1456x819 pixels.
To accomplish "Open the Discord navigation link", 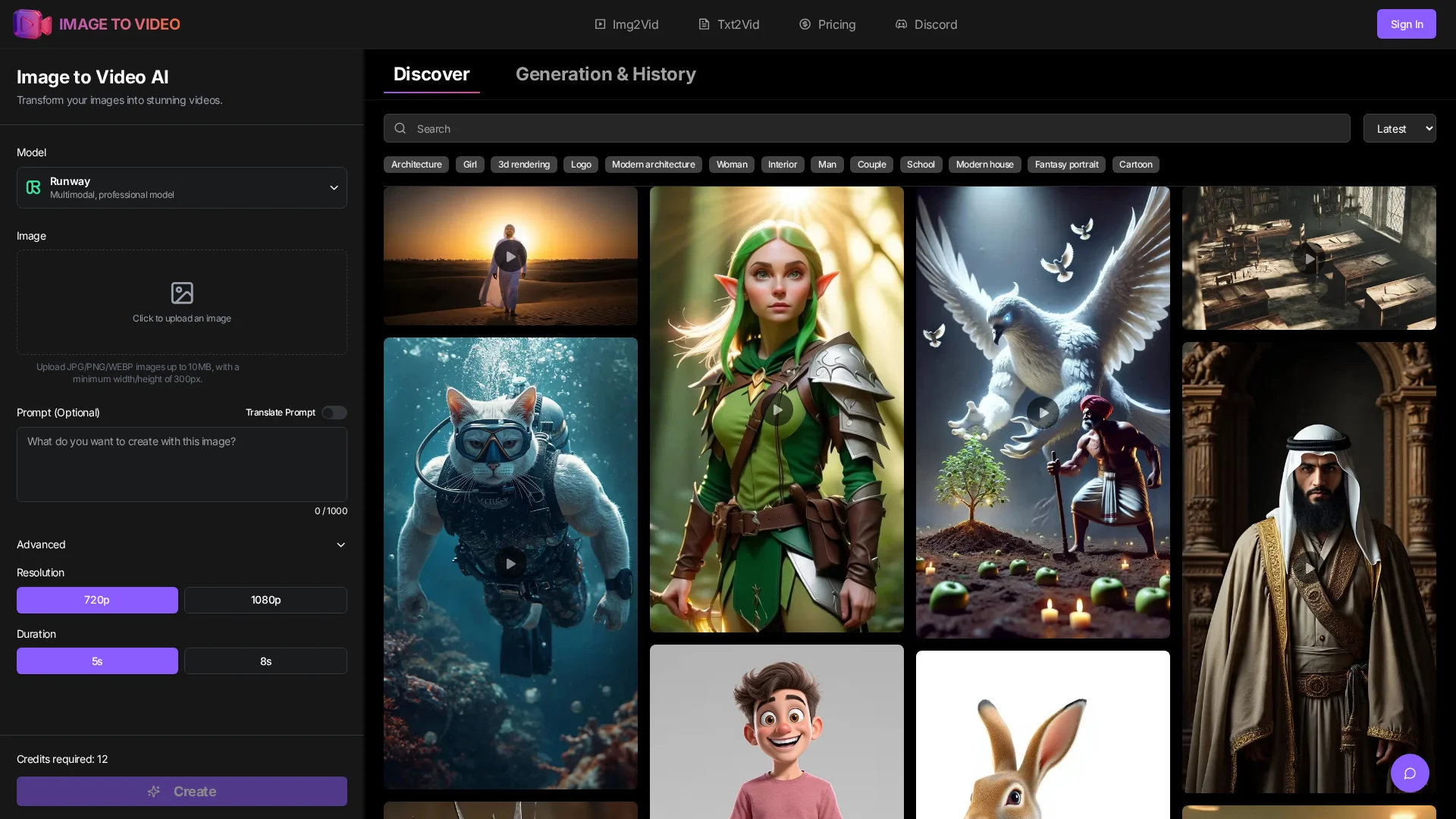I will click(926, 24).
